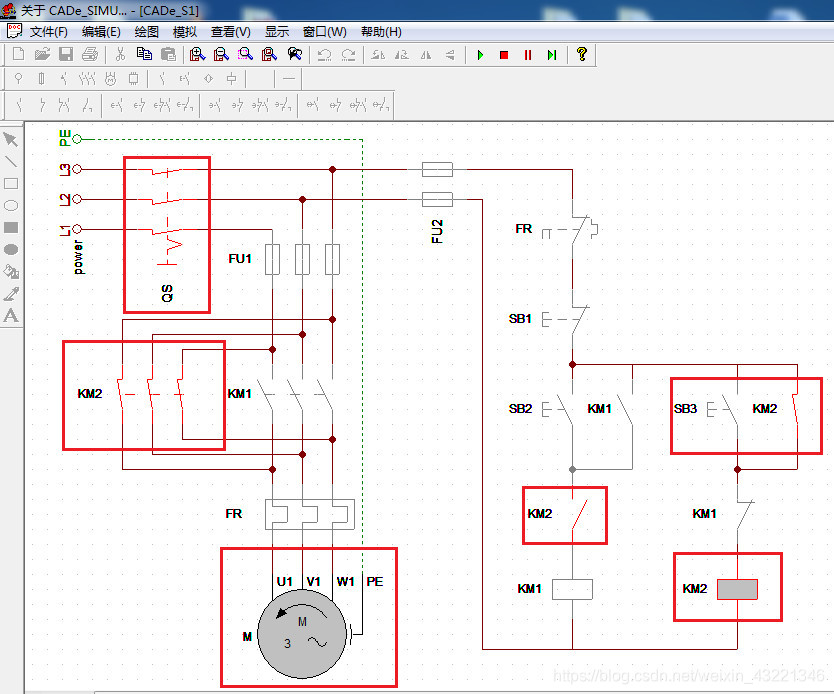Stop simulation with red square button
Screen dimensions: 834x694
[x=504, y=55]
